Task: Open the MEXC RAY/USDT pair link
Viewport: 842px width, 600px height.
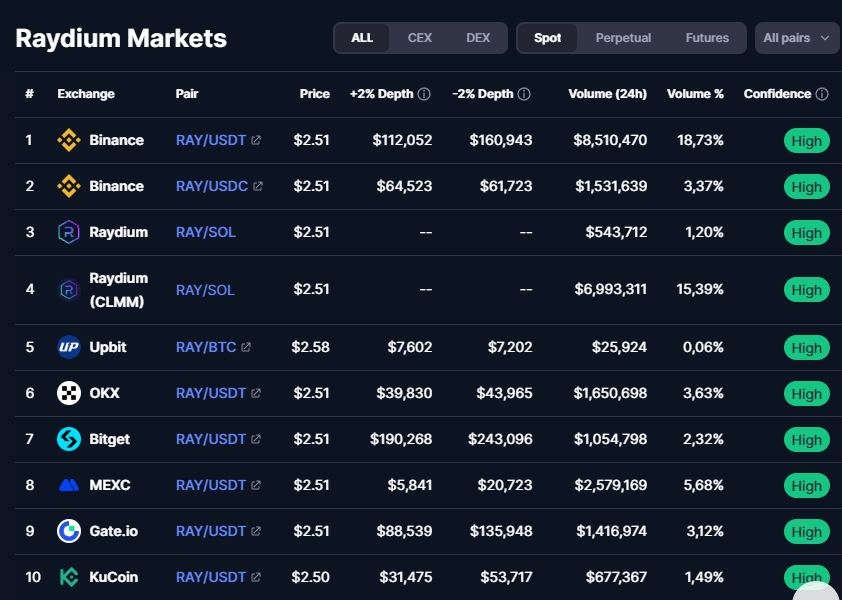Action: point(211,486)
